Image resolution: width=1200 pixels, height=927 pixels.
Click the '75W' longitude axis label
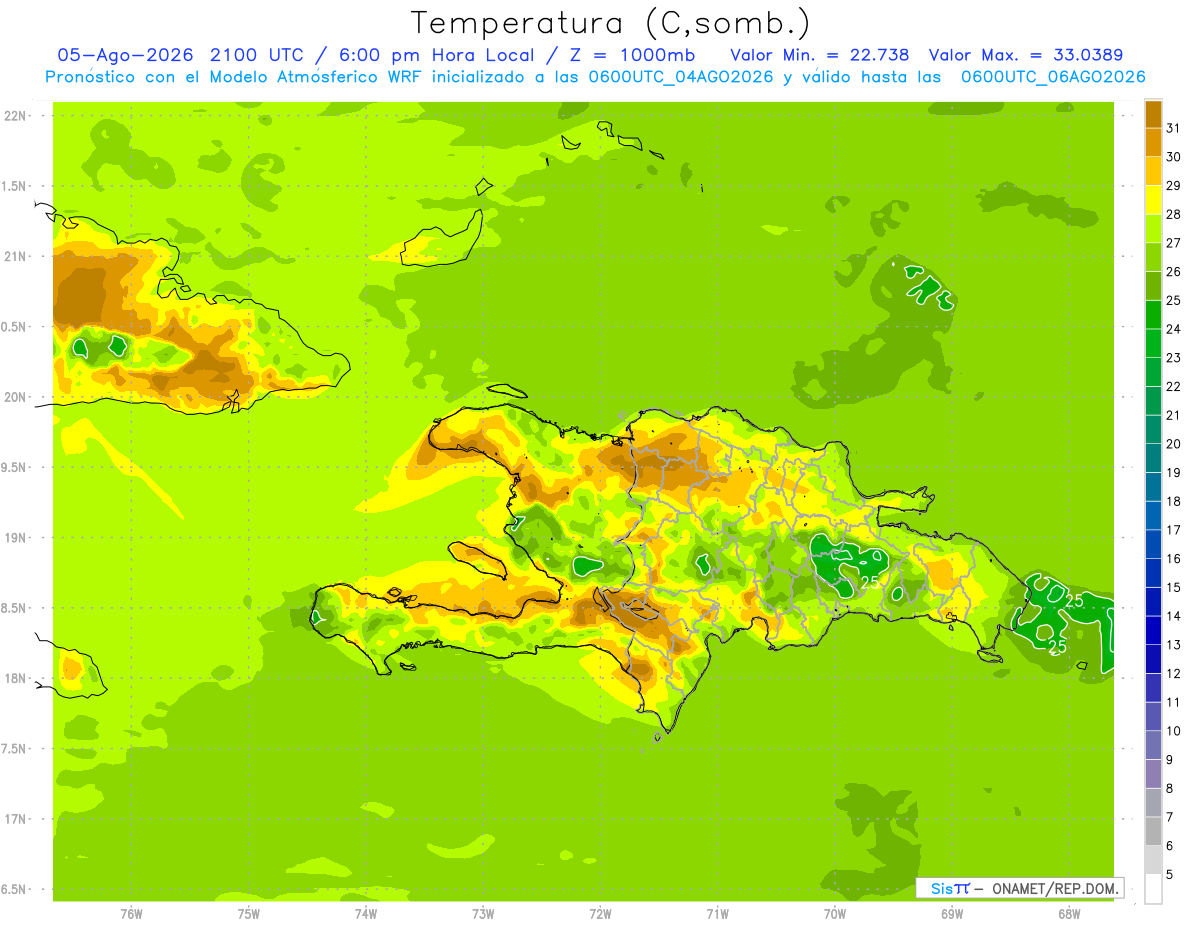[248, 914]
